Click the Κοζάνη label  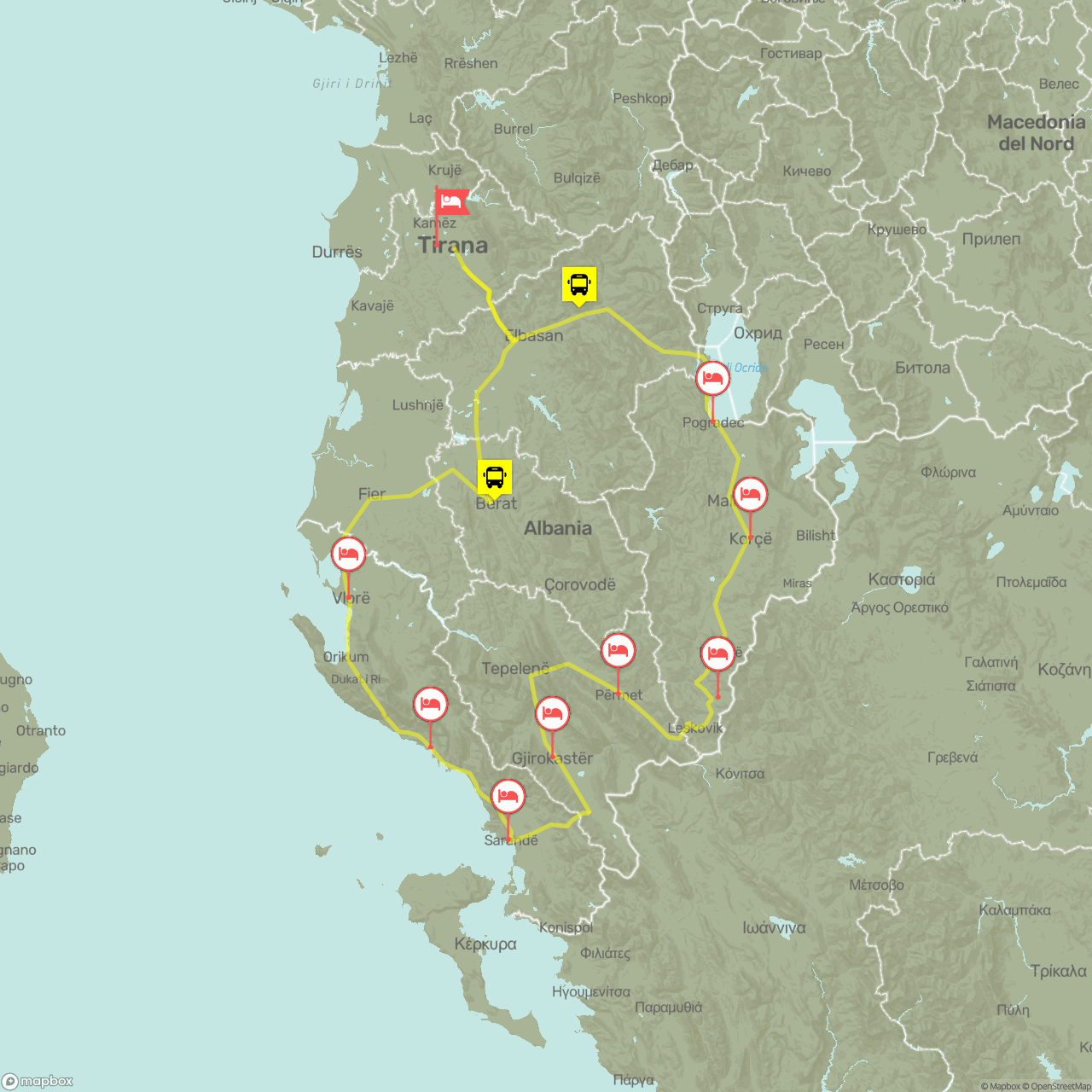click(x=1064, y=670)
